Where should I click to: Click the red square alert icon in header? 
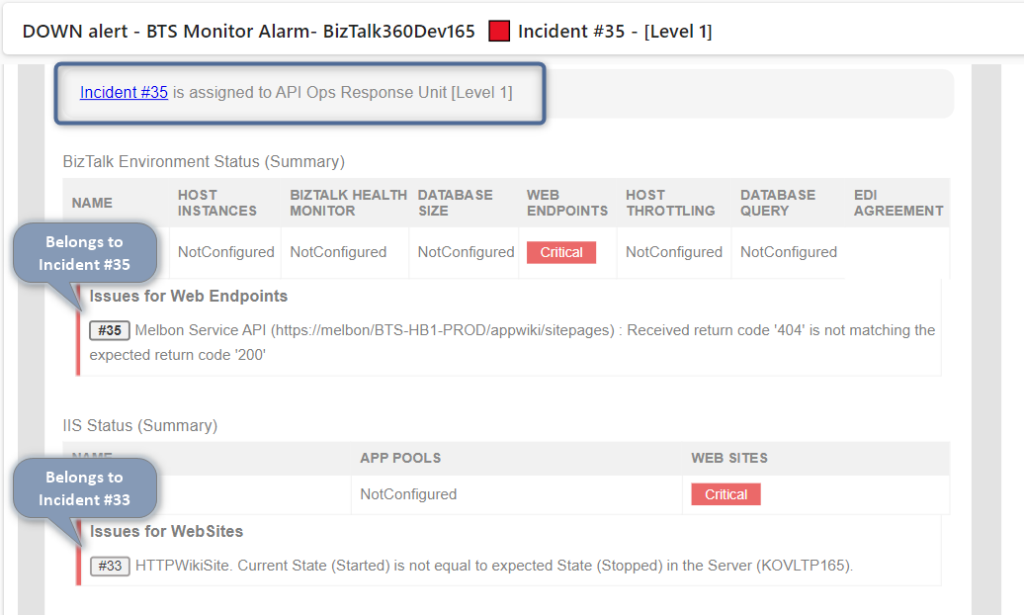point(498,30)
